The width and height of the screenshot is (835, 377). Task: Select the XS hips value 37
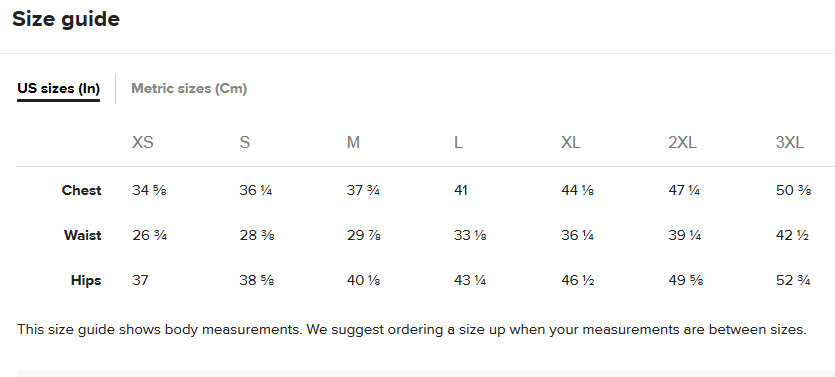pyautogui.click(x=140, y=281)
